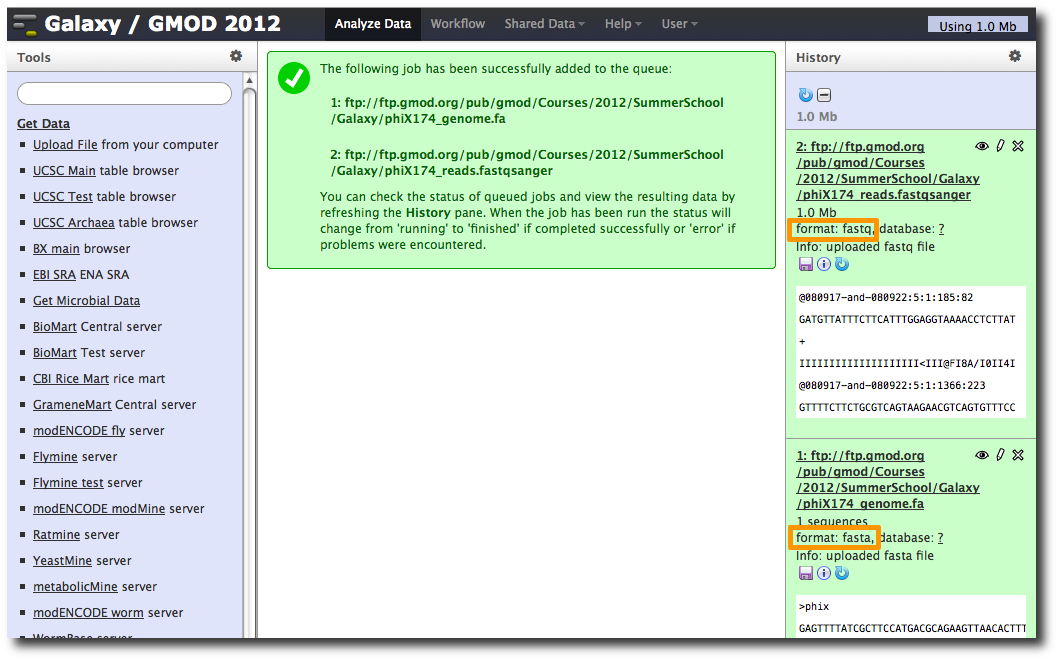Open modENCODE modMine server link

coord(99,508)
